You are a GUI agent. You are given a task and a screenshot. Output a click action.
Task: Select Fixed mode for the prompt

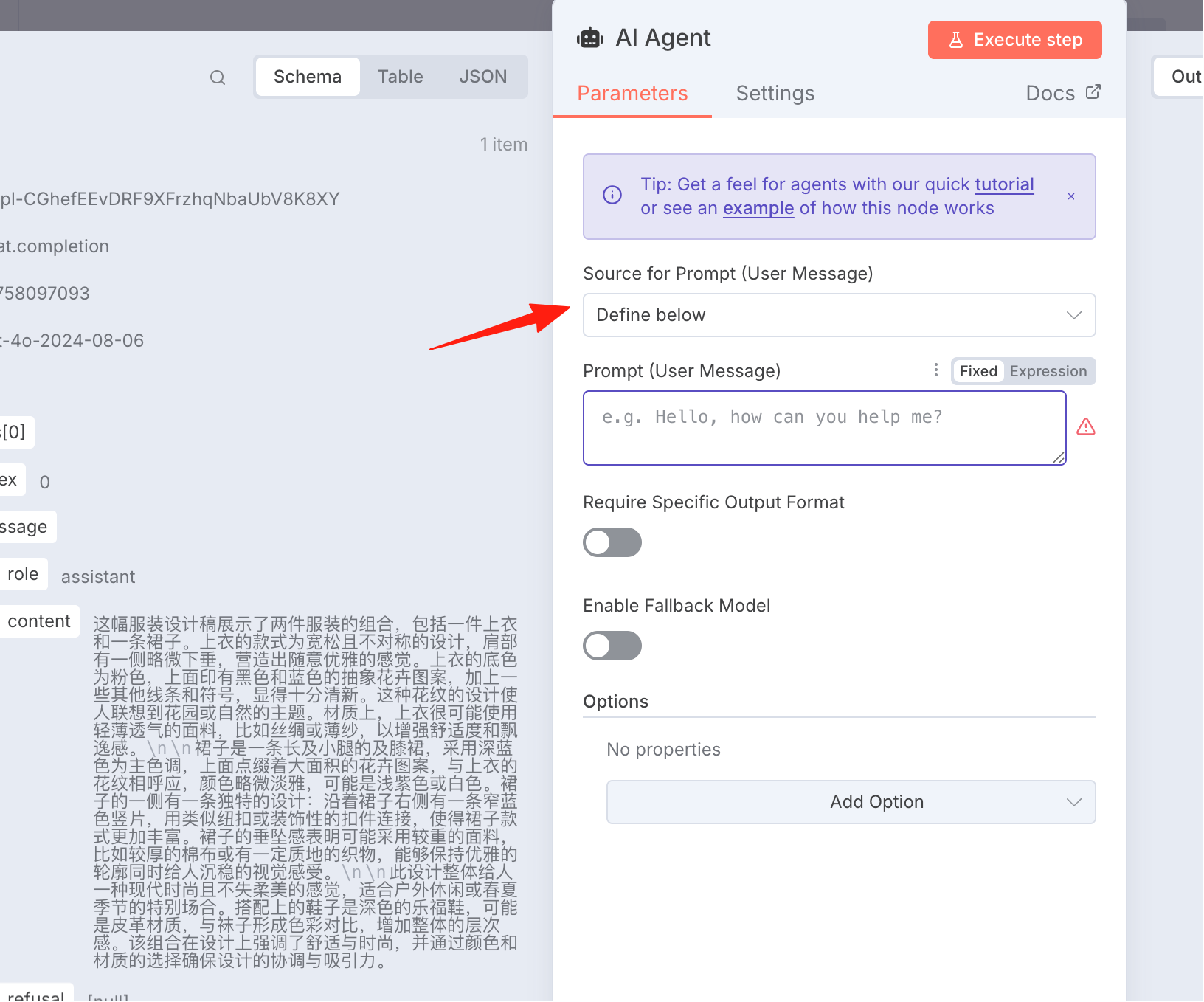tap(978, 371)
